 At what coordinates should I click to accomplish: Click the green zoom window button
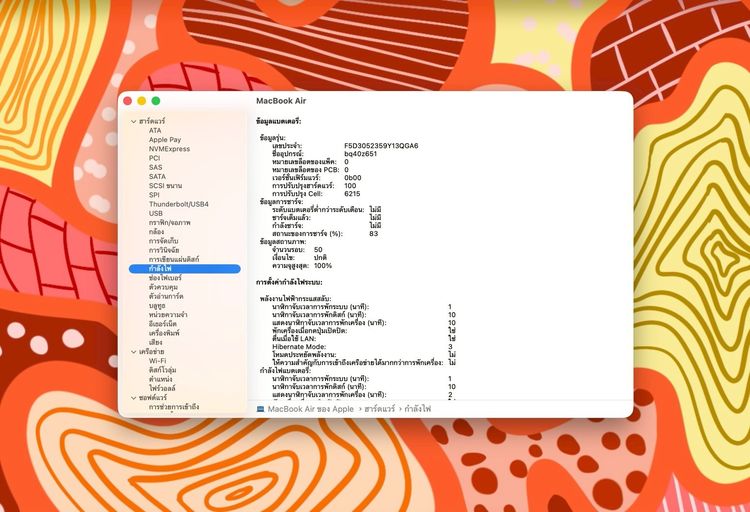click(156, 101)
